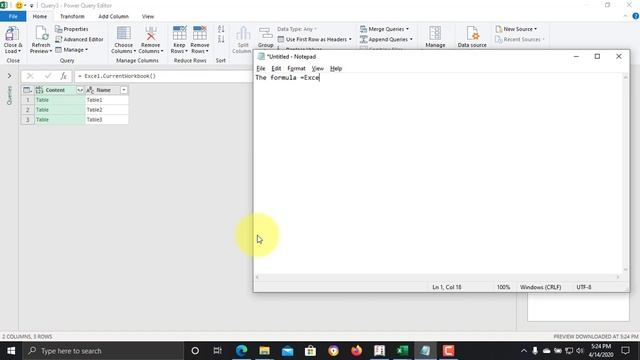Show hidden system tray icons

coord(524,351)
